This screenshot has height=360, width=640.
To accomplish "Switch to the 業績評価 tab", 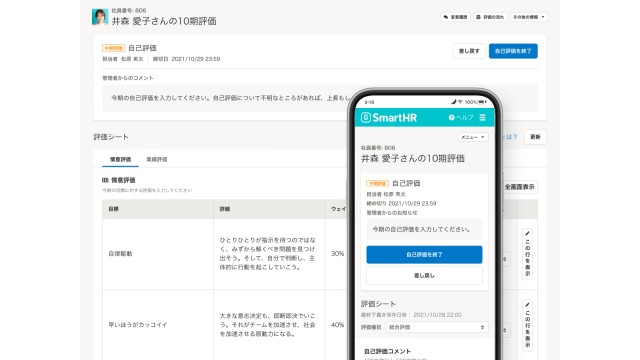I will coord(157,159).
